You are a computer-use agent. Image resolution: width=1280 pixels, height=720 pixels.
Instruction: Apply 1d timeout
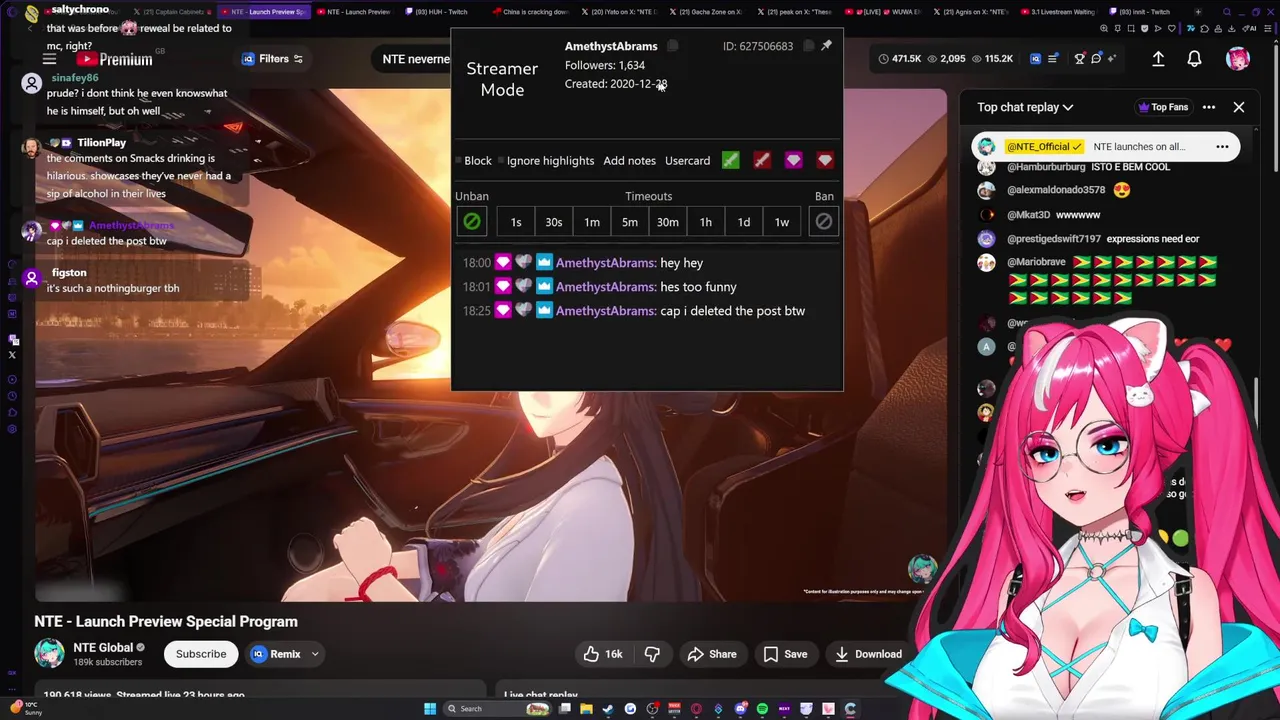[x=744, y=222]
